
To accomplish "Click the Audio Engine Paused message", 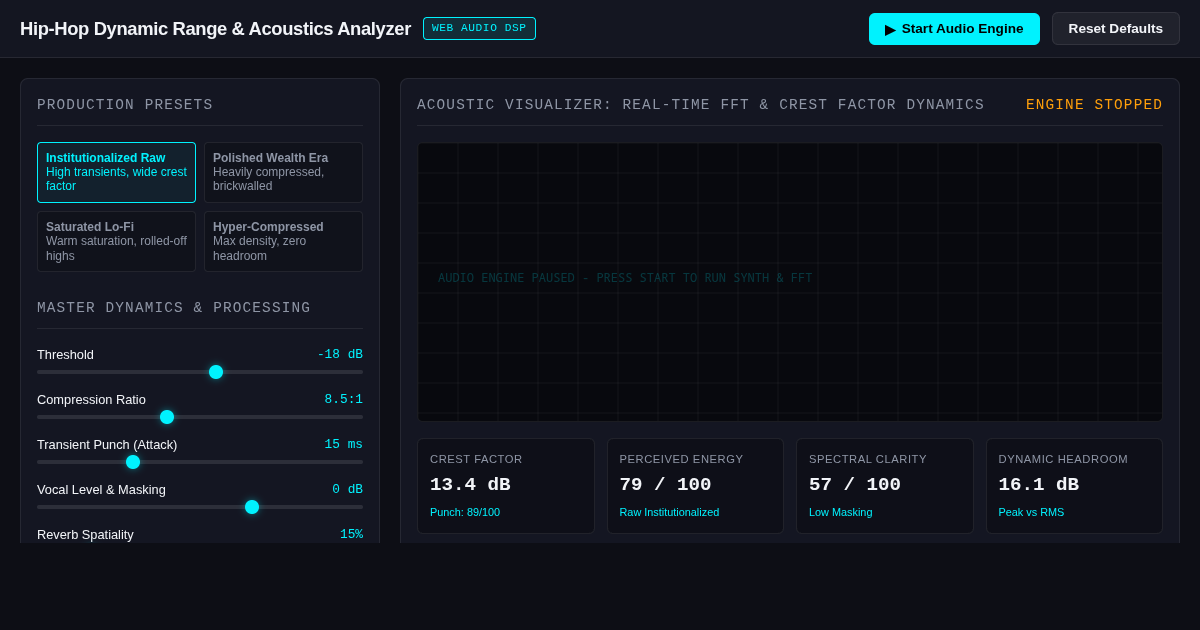I will coord(625,278).
